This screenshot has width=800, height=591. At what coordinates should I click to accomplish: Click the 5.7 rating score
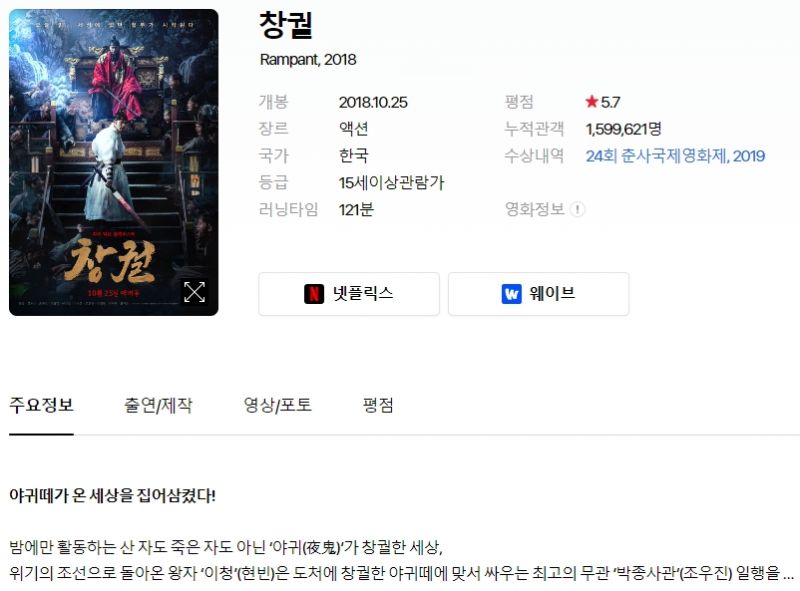(x=610, y=102)
